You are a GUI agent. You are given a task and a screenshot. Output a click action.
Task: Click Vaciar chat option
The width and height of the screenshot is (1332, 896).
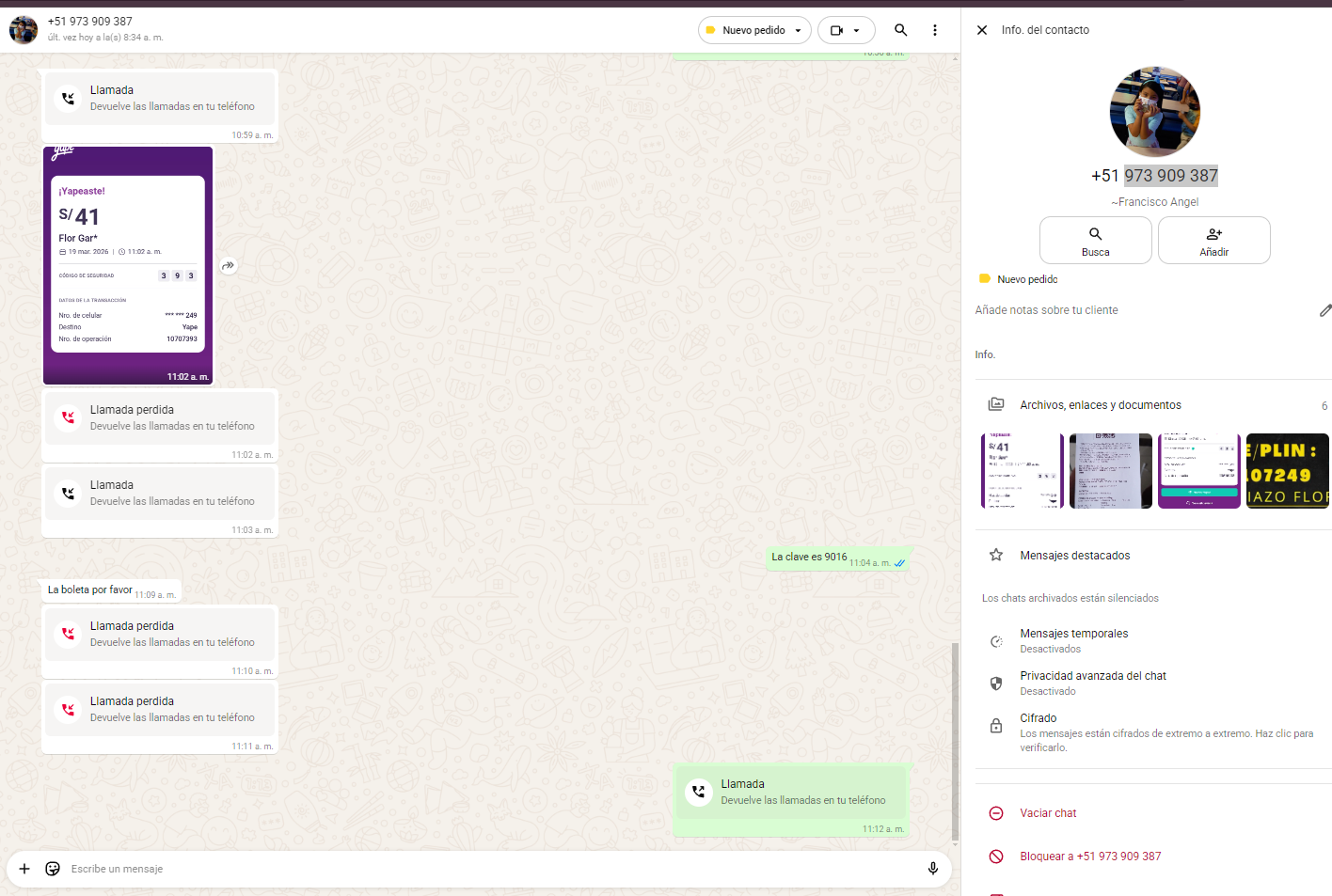tap(1047, 813)
